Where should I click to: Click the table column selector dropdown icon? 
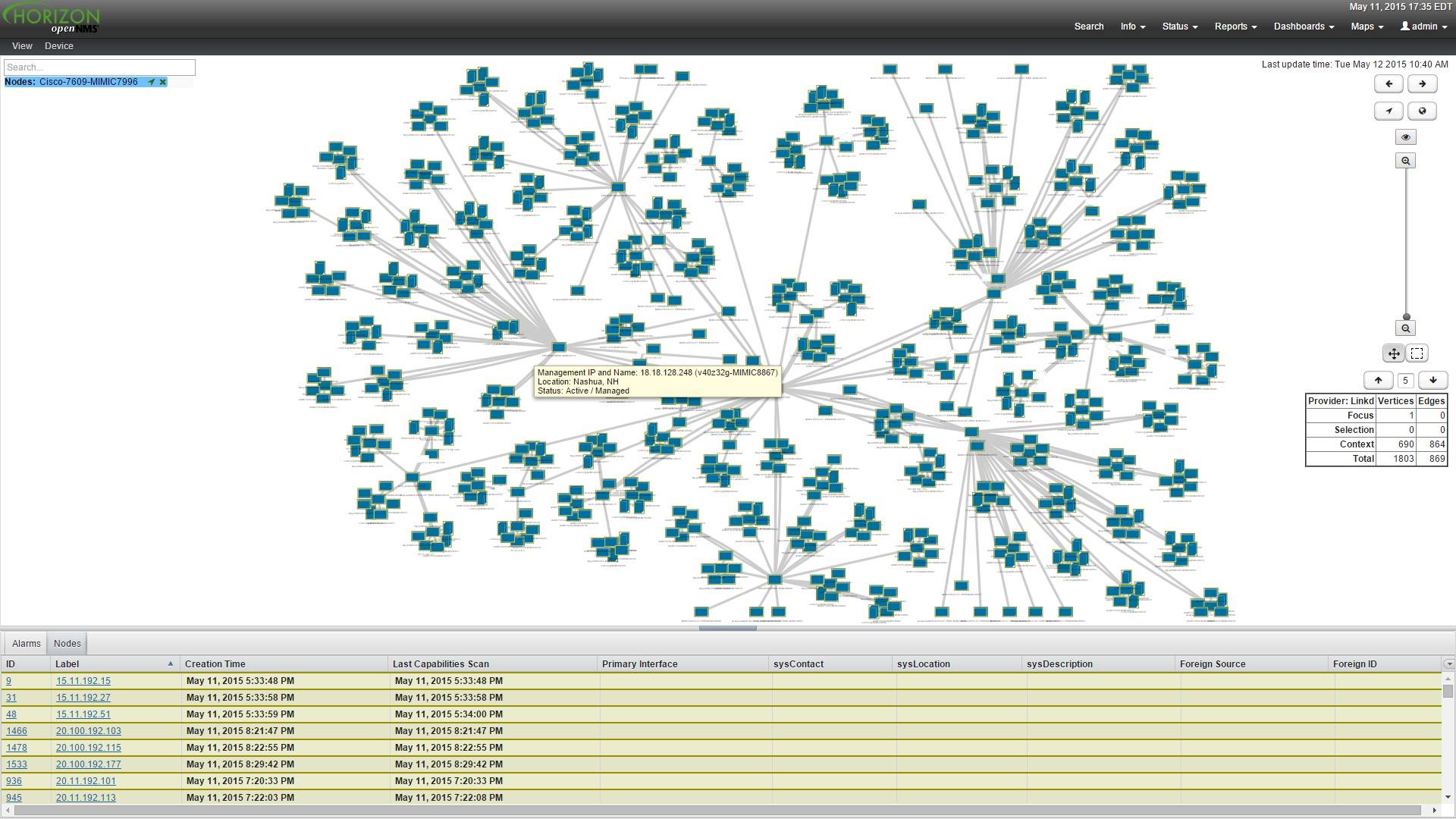point(1448,664)
